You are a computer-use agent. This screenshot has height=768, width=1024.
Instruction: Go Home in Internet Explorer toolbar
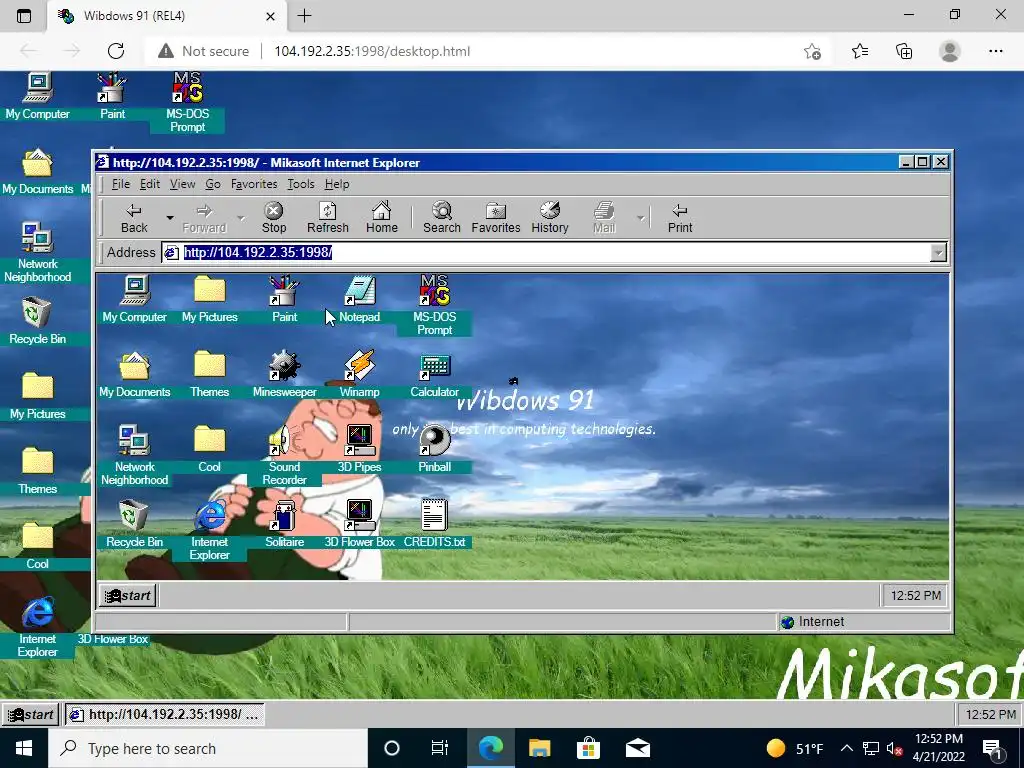(381, 218)
